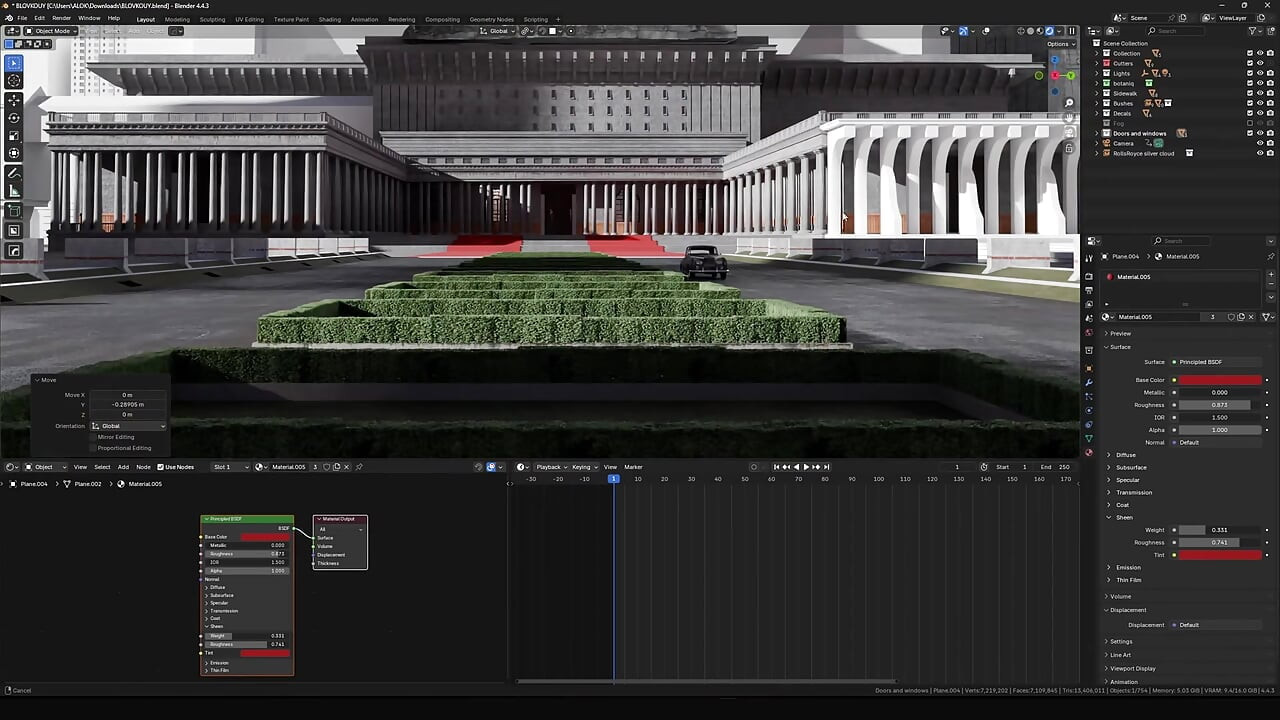Click the Sheen Tint color swatch

[x=1220, y=555]
